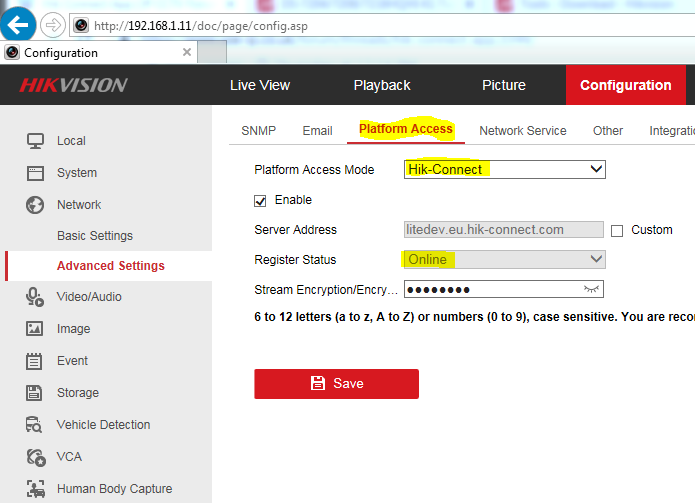This screenshot has width=695, height=503.
Task: Click the Storage disk icon
Action: coord(35,393)
